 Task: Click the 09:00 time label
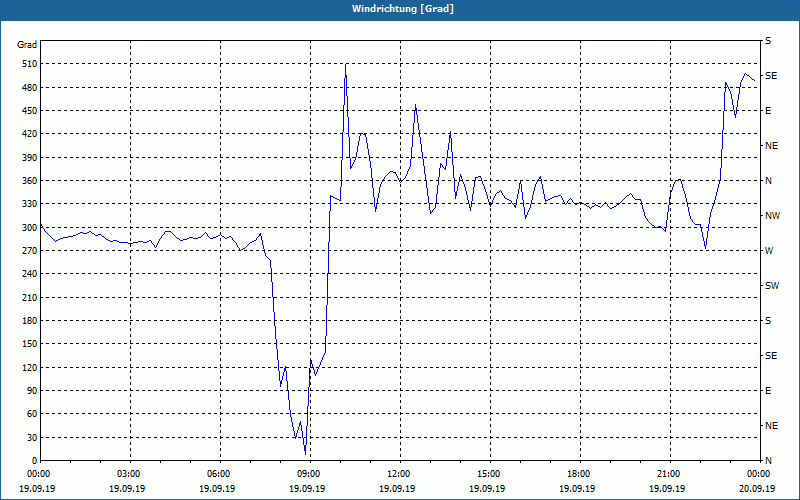[x=308, y=474]
